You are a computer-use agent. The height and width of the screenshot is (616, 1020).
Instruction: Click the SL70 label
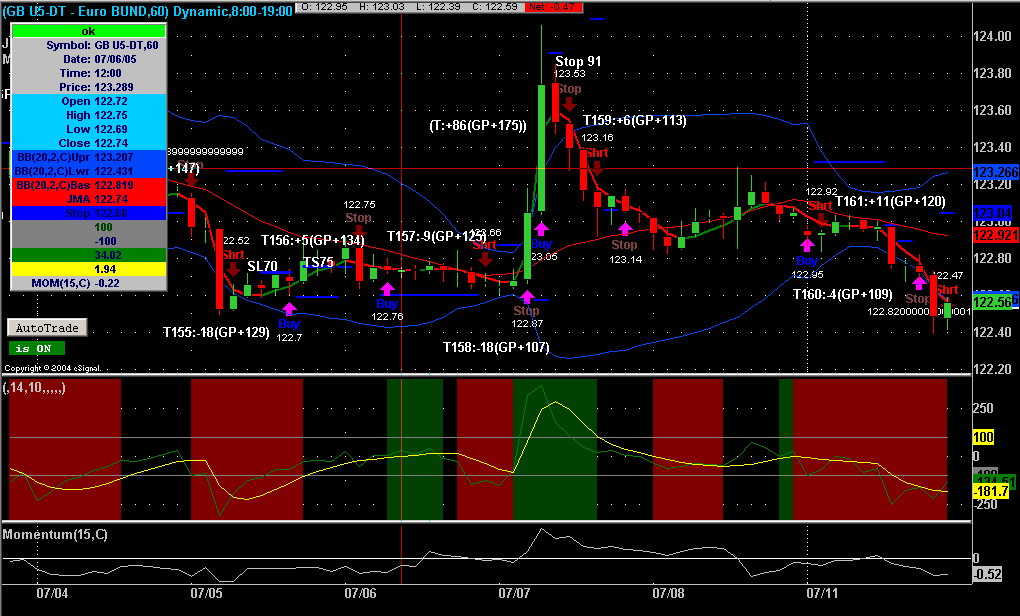coord(262,266)
